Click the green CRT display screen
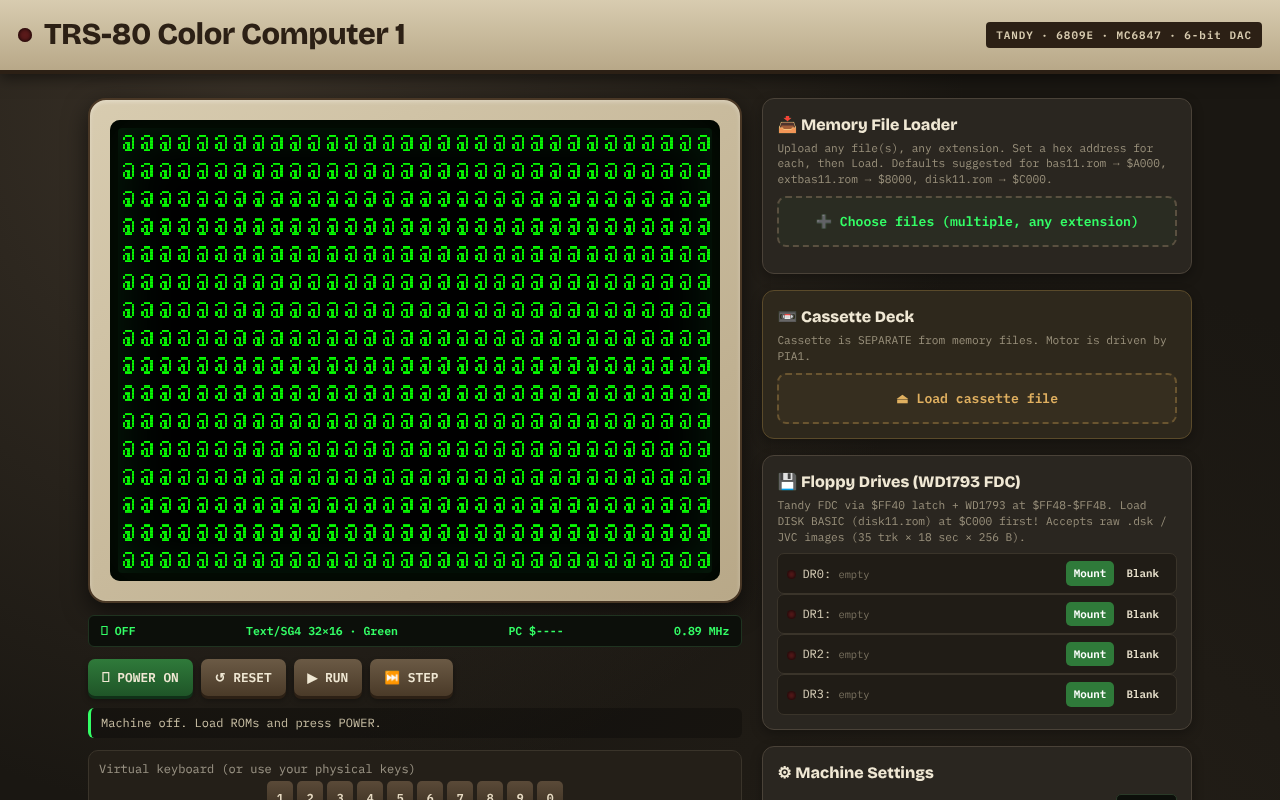The image size is (1280, 800). pyautogui.click(x=415, y=351)
